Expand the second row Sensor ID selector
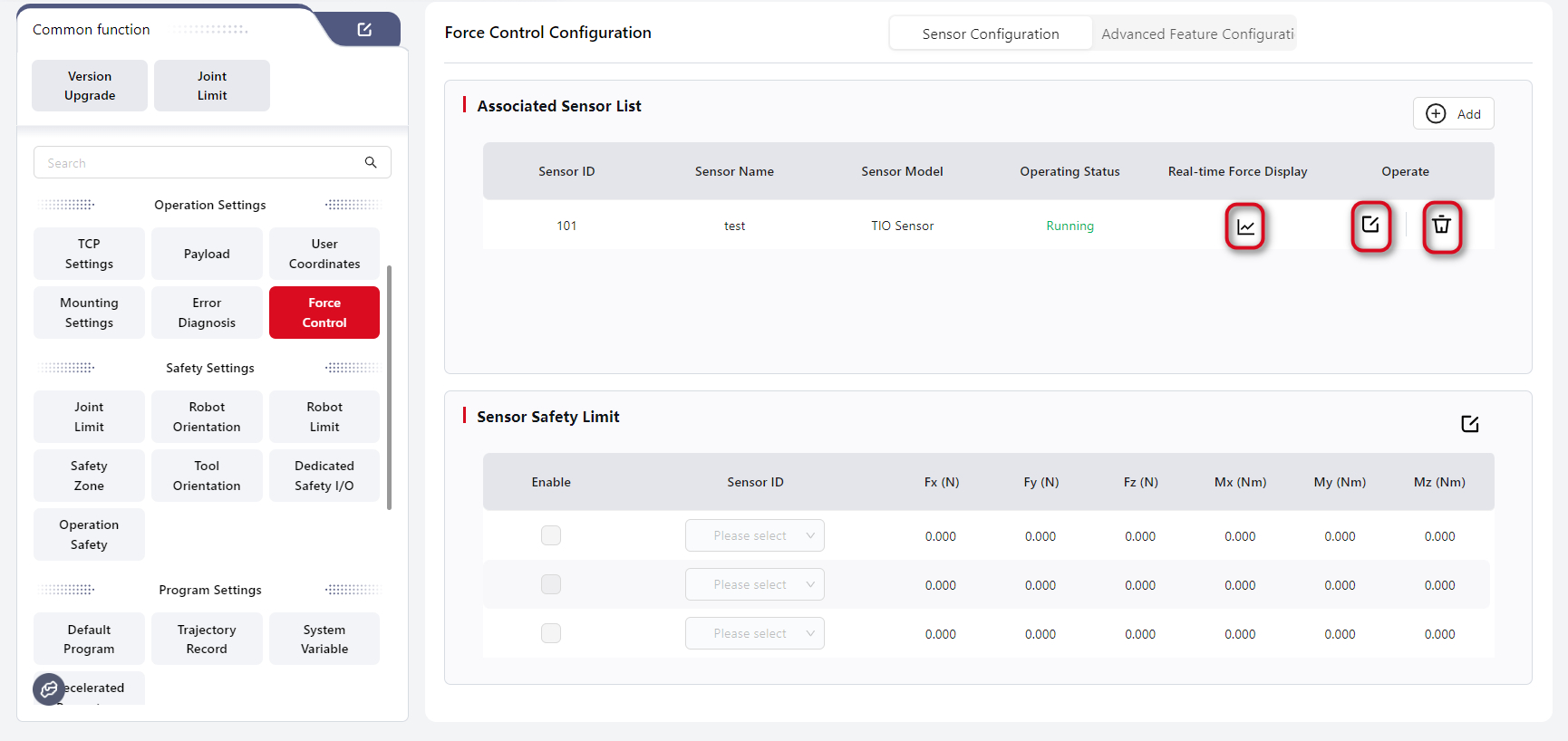Image resolution: width=1568 pixels, height=741 pixels. tap(754, 584)
